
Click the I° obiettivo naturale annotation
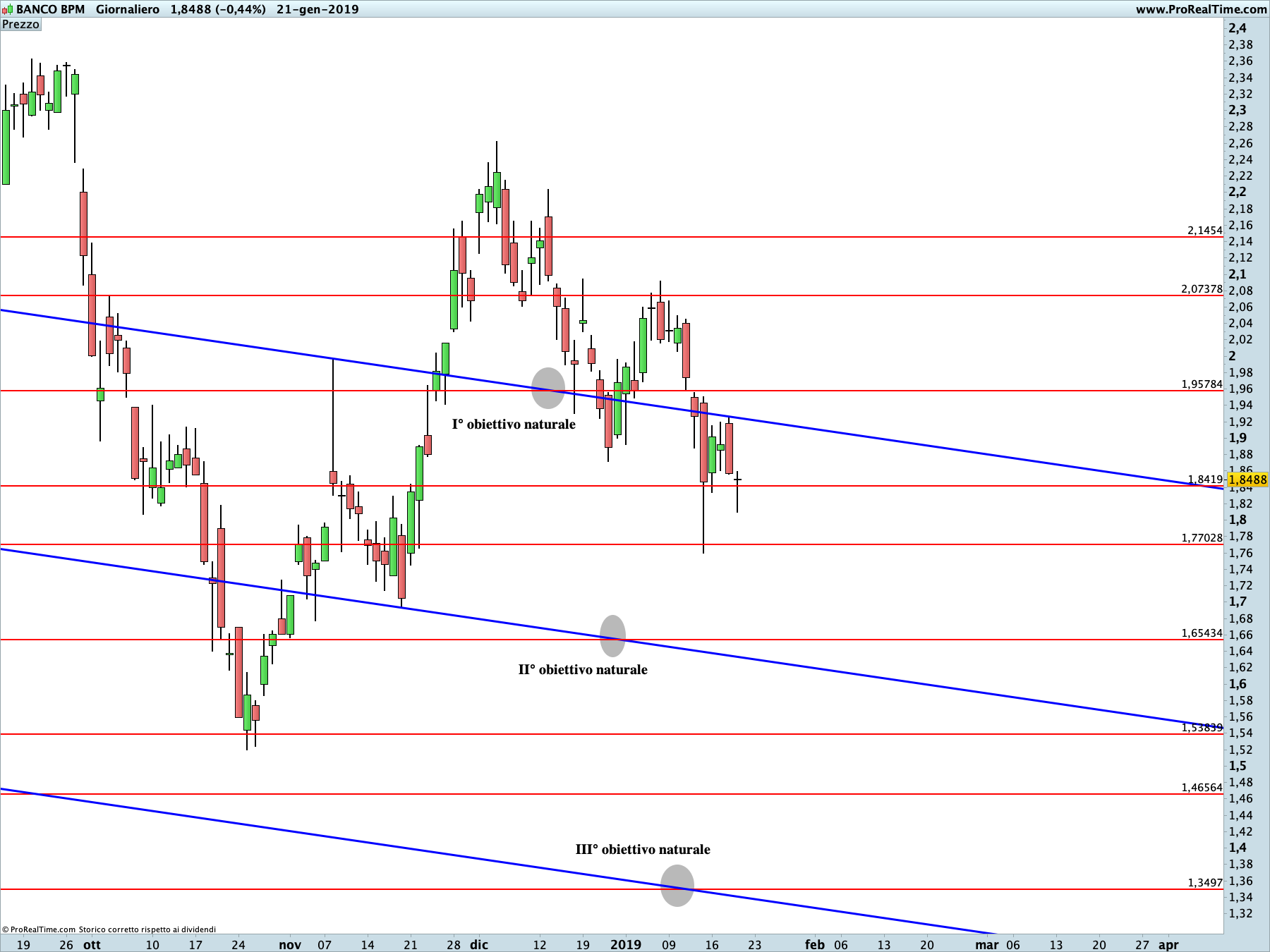pos(514,425)
